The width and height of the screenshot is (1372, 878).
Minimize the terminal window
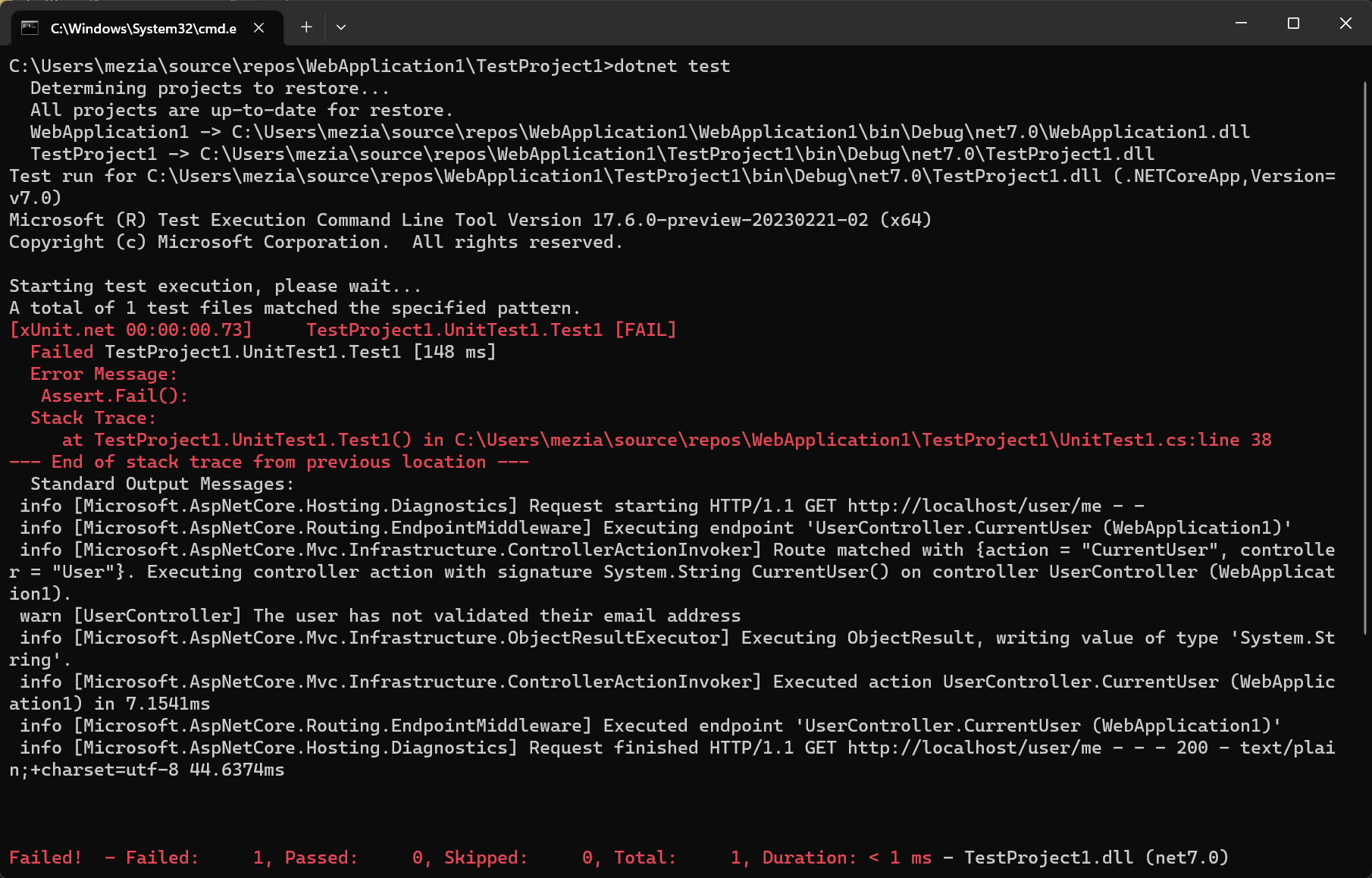tap(1241, 24)
